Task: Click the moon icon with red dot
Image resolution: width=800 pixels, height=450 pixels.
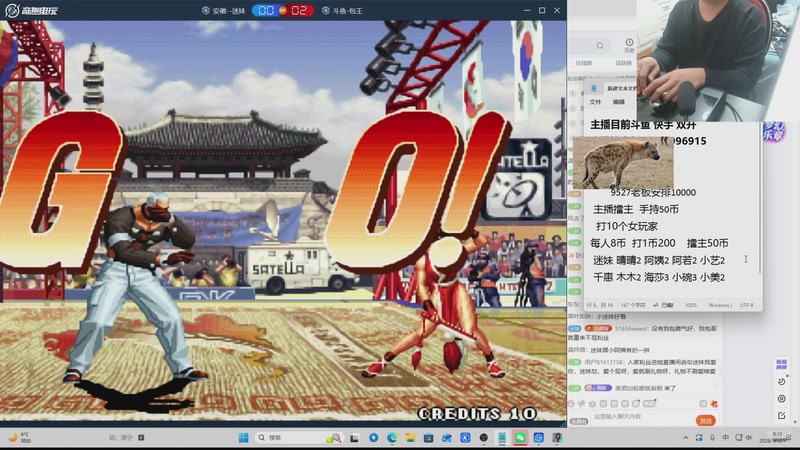Action: coord(782,381)
